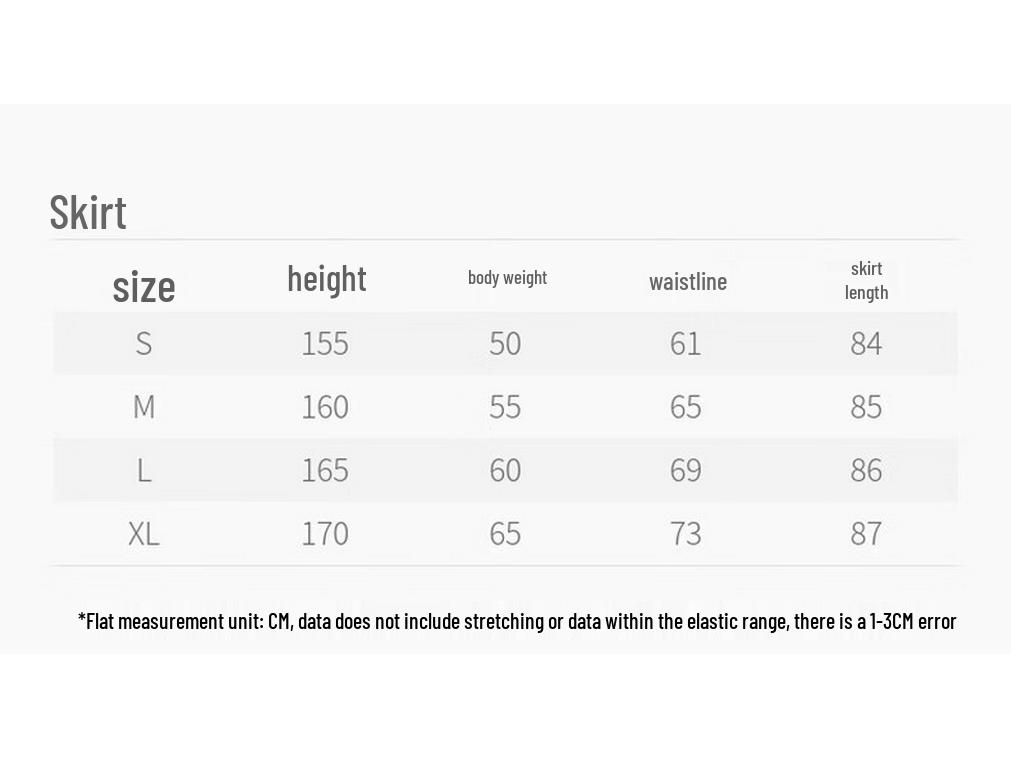Click the height column header
Image resolution: width=1011 pixels, height=759 pixels.
[327, 279]
